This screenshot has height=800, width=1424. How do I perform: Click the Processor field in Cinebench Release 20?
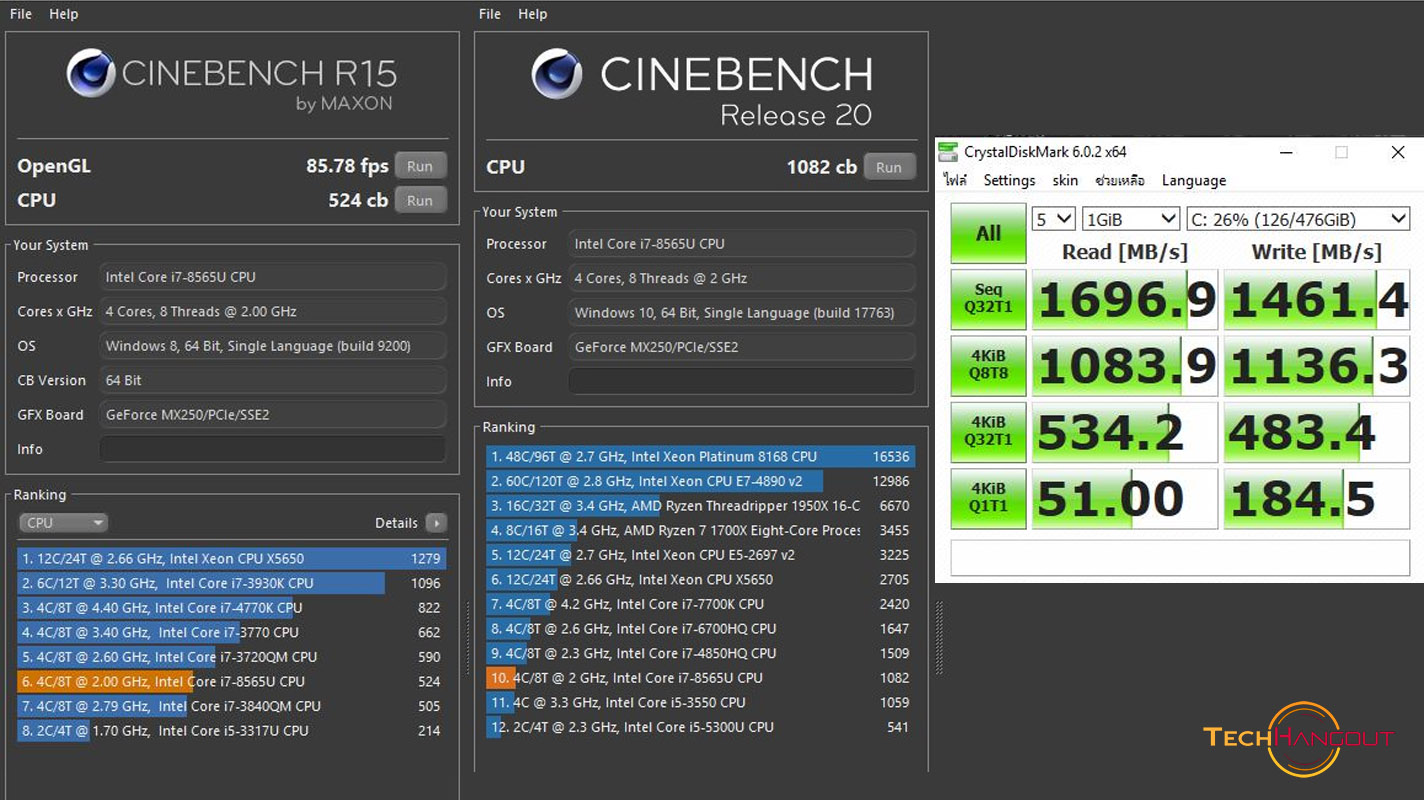click(741, 244)
